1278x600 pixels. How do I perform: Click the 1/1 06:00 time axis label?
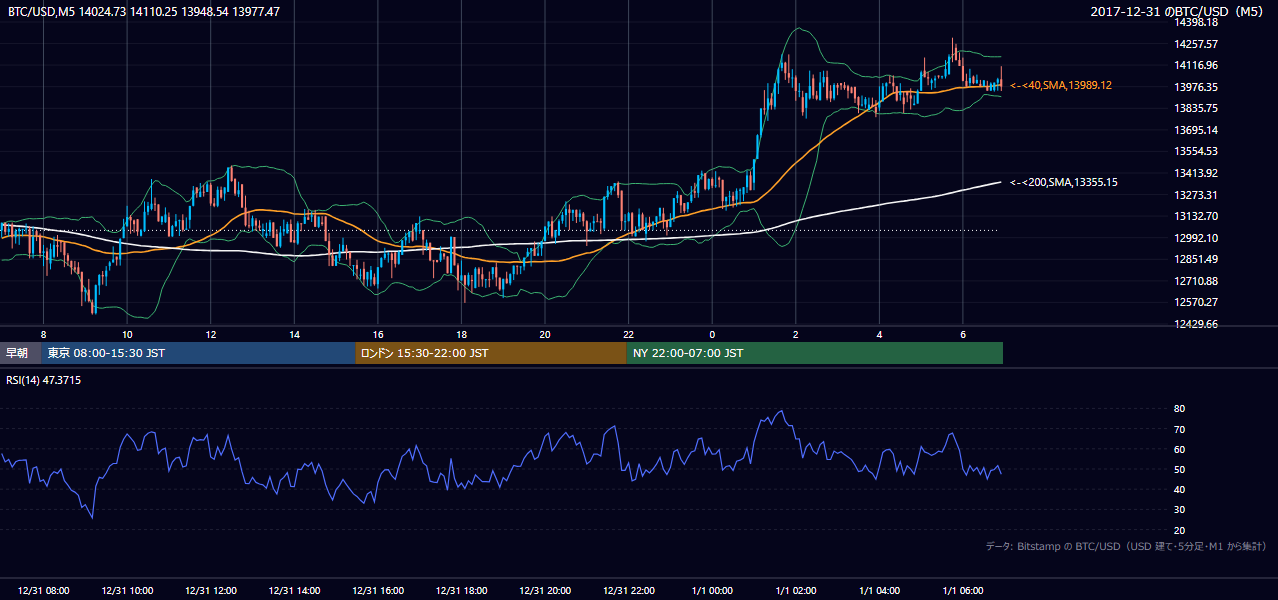pyautogui.click(x=963, y=591)
